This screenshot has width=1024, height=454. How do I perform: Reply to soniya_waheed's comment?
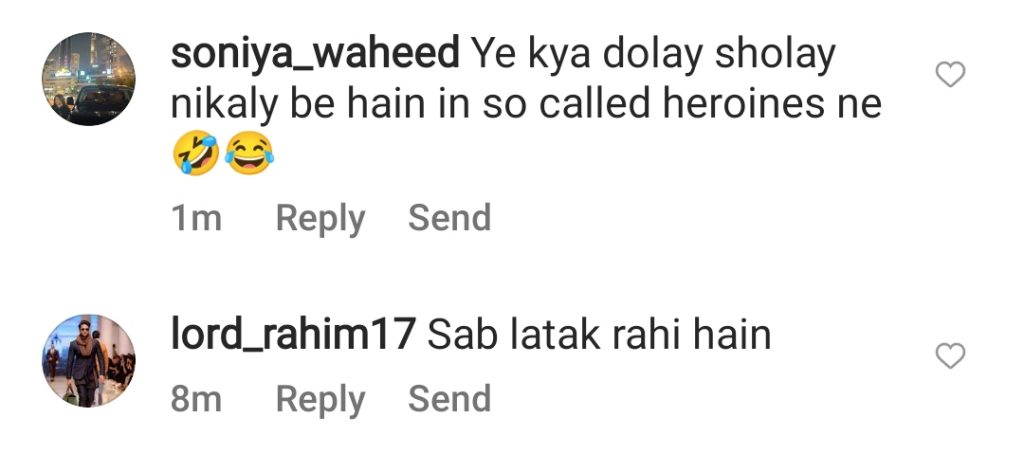click(320, 219)
